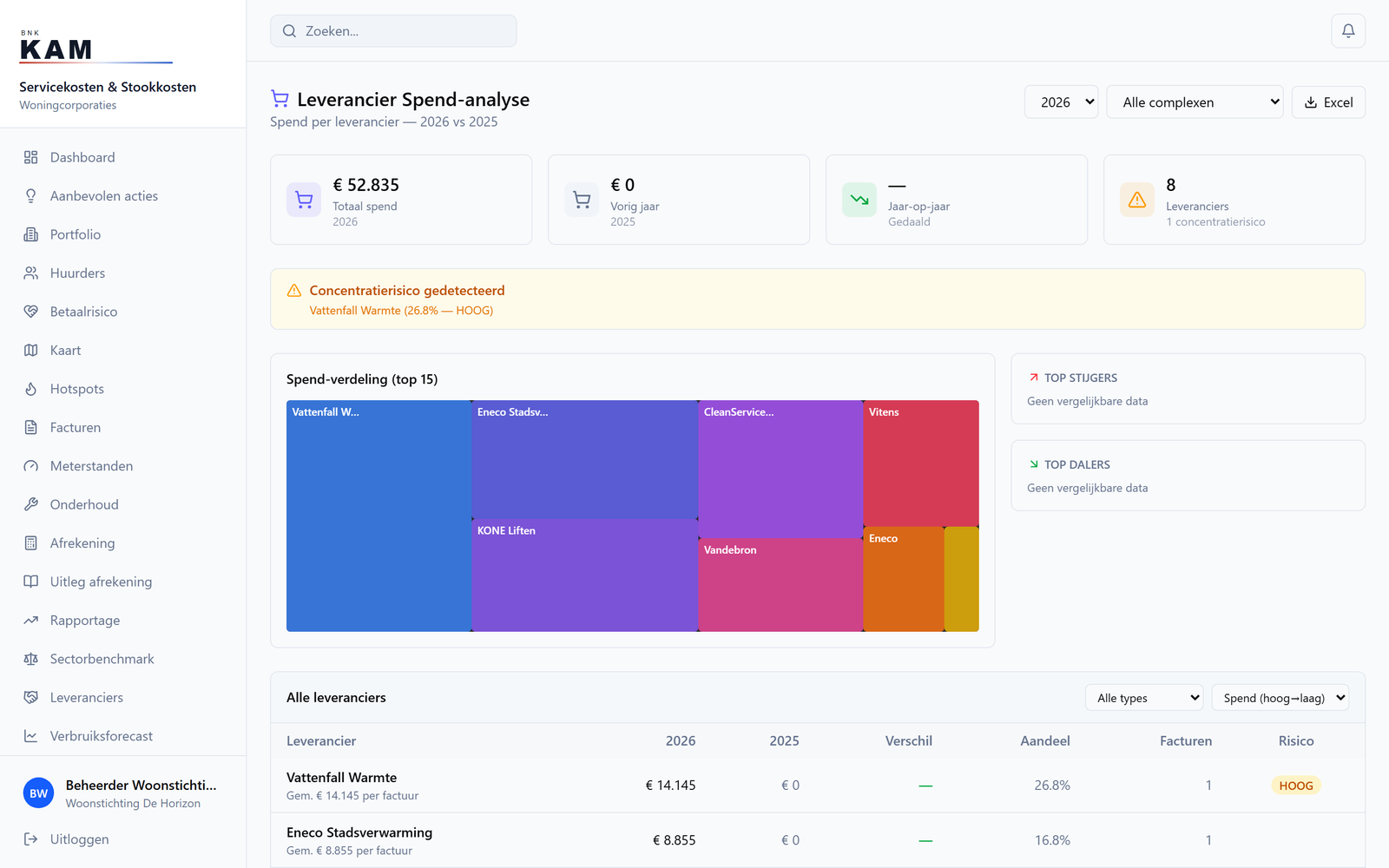1389x868 pixels.
Task: Click the Betaalrisico heart icon
Action: coord(31,312)
